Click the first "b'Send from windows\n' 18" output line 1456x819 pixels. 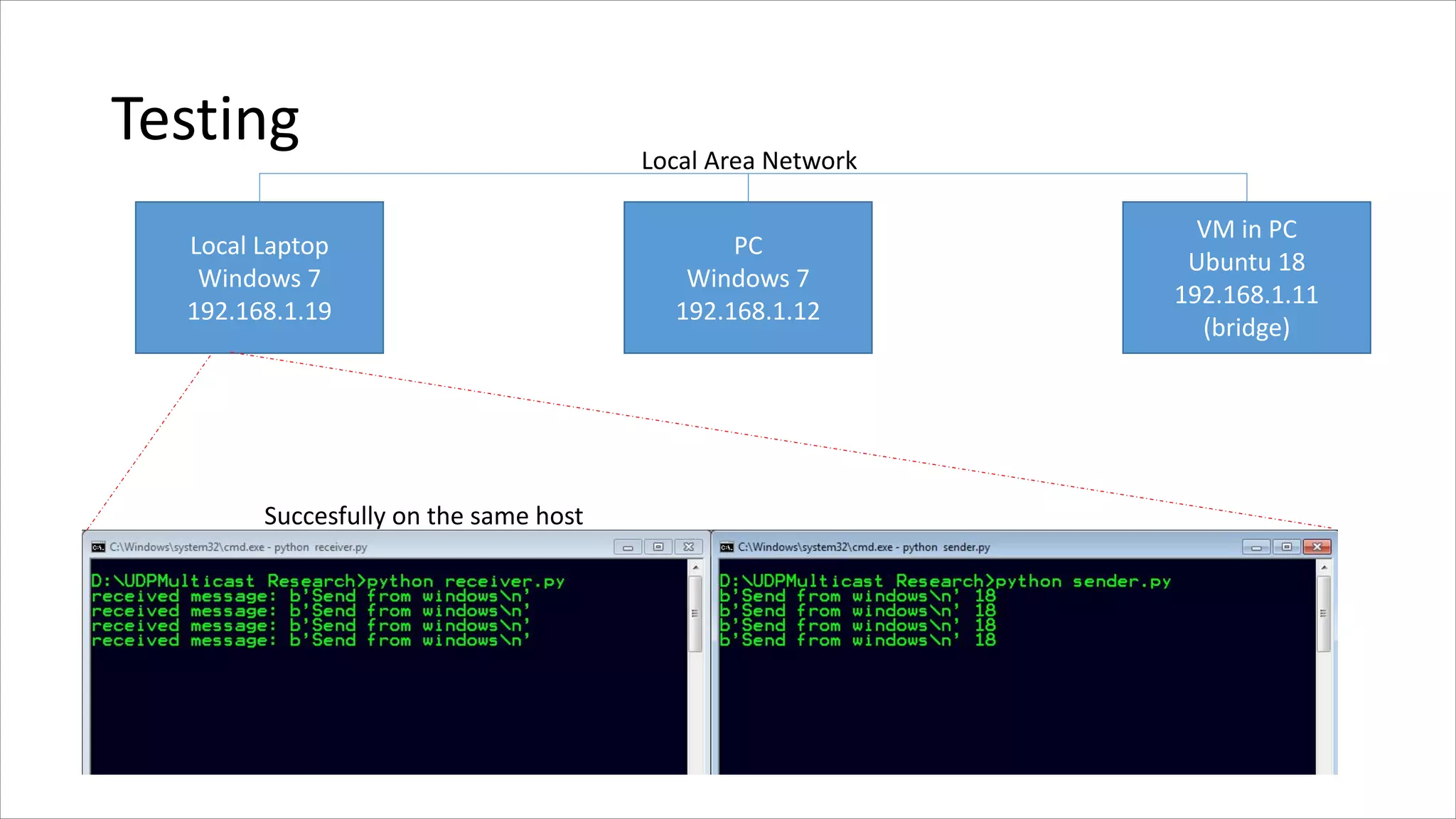click(857, 596)
